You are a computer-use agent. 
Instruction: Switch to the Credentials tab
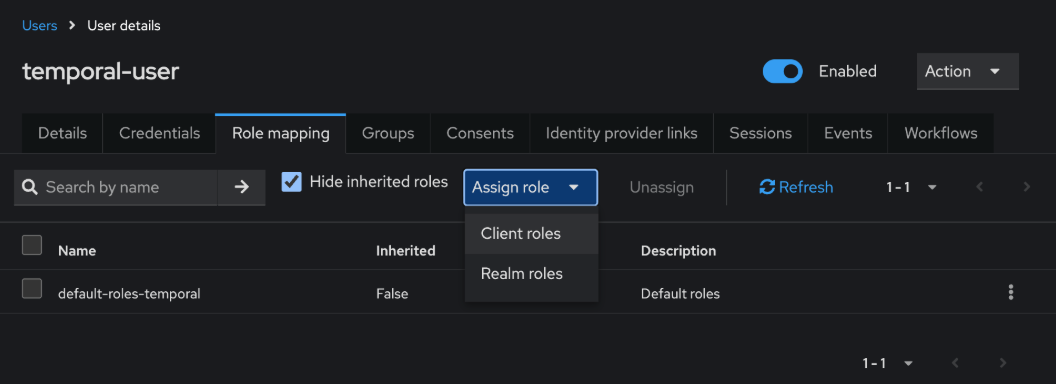pyautogui.click(x=160, y=133)
